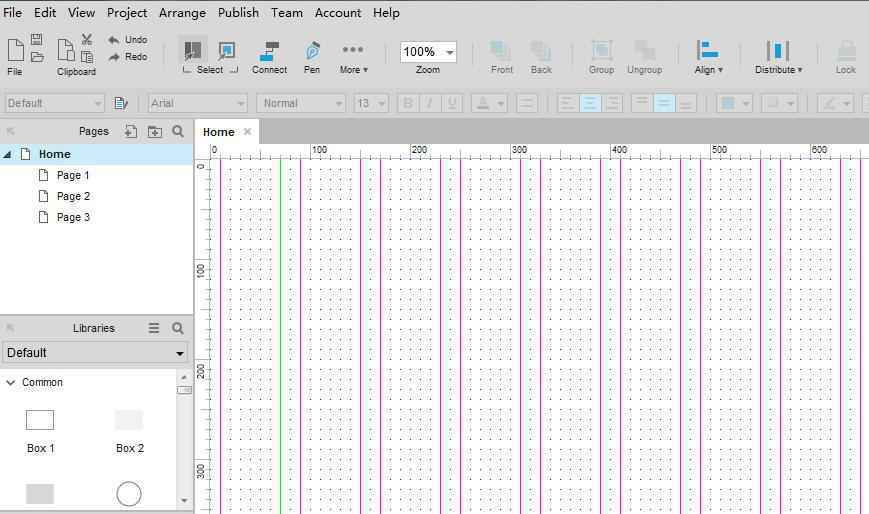Collapse the Home page tree arrow

click(7, 154)
